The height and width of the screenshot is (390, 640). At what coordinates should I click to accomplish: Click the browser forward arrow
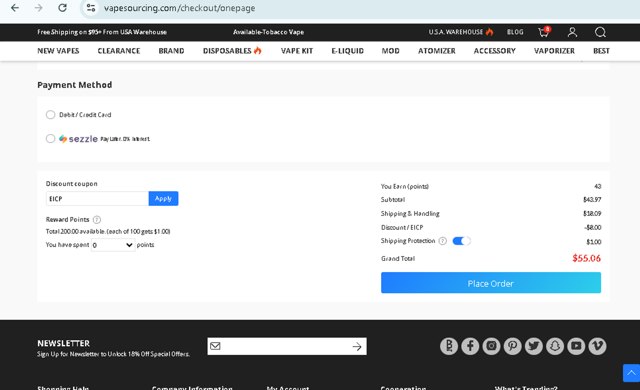point(38,8)
